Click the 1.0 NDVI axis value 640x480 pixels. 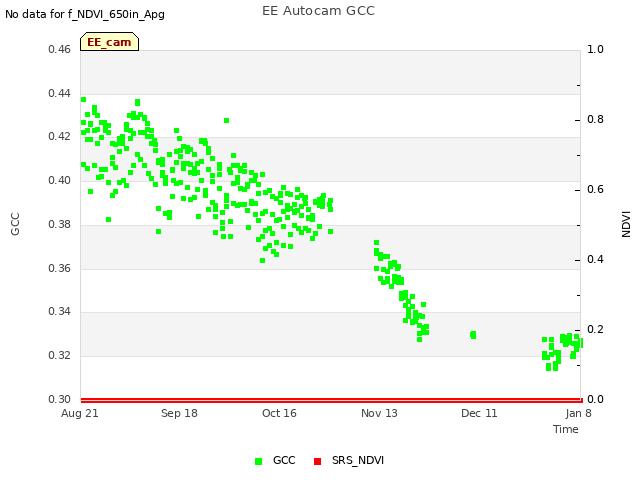click(x=595, y=49)
